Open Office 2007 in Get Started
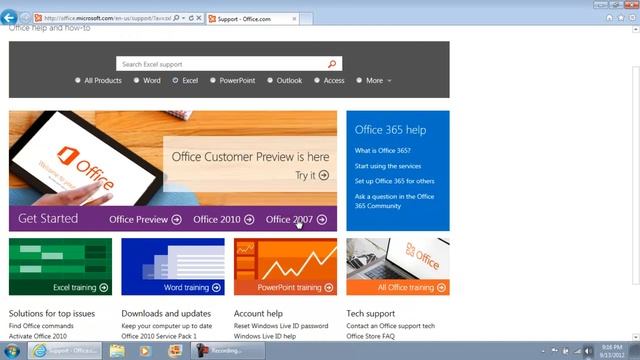The height and width of the screenshot is (360, 640). click(x=296, y=220)
